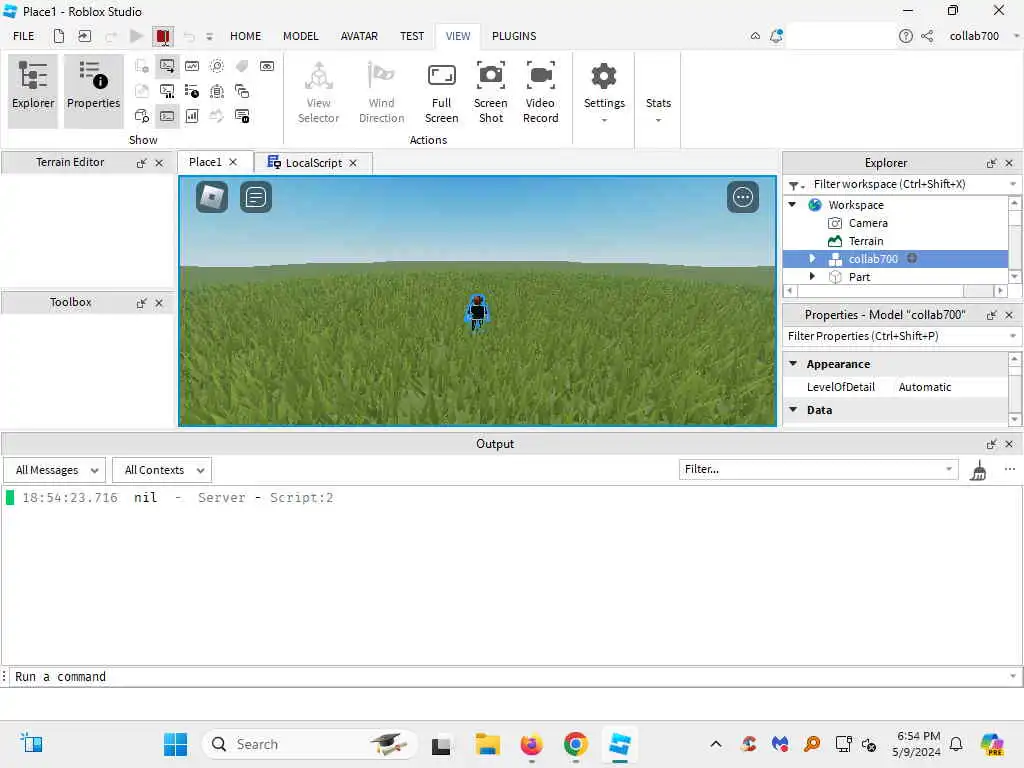The width and height of the screenshot is (1024, 768).
Task: Click the help question mark icon
Action: coord(905,36)
